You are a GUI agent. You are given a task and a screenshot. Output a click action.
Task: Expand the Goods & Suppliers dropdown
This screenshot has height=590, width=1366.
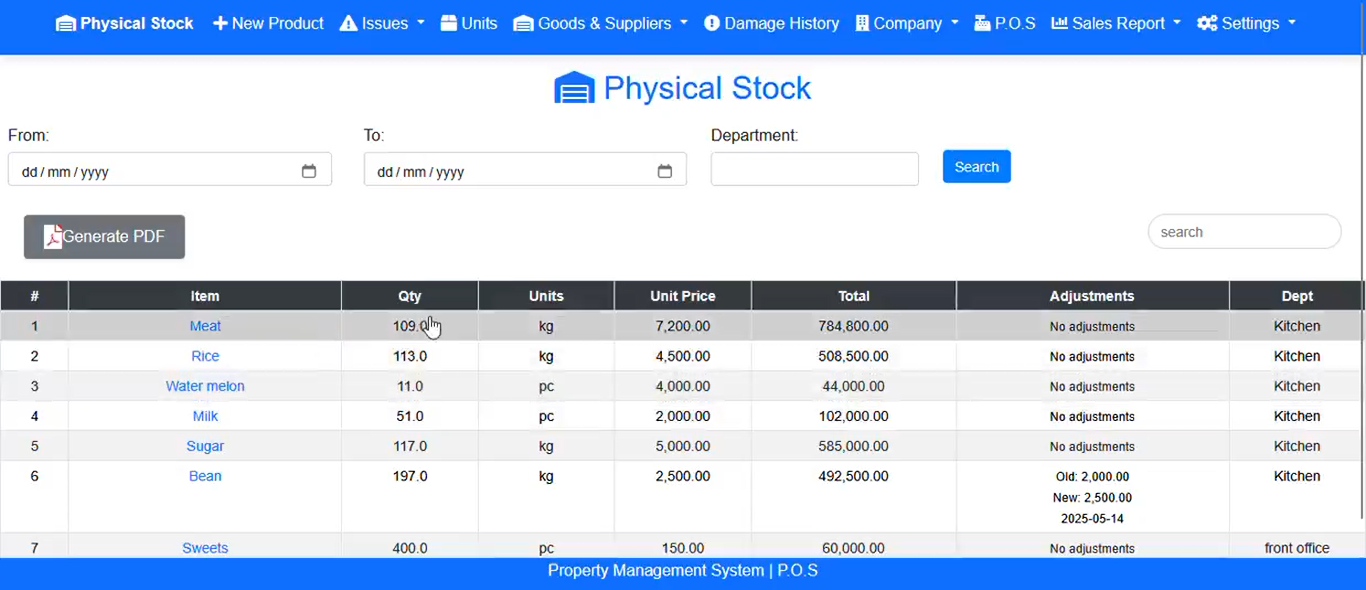click(x=601, y=23)
